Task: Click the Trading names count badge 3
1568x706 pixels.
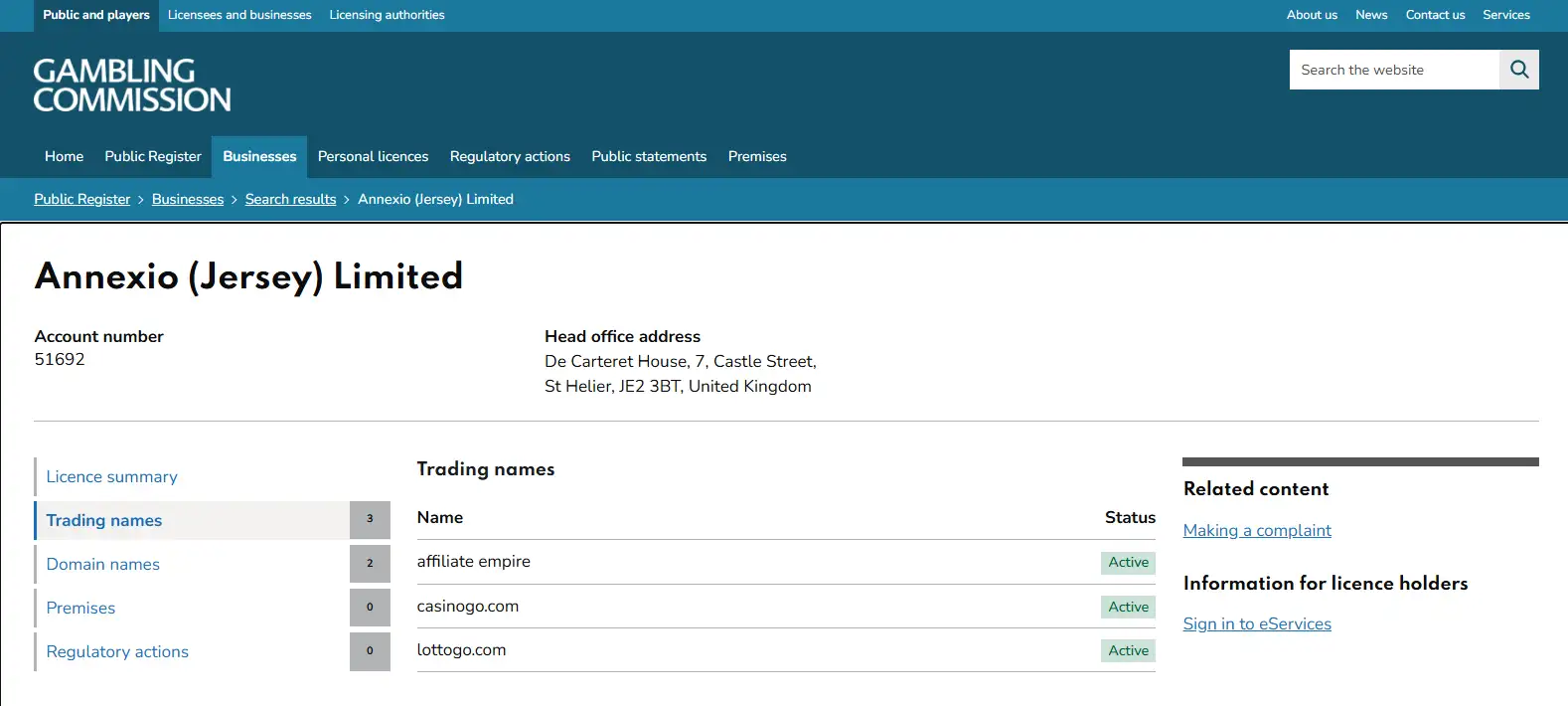Action: click(370, 520)
